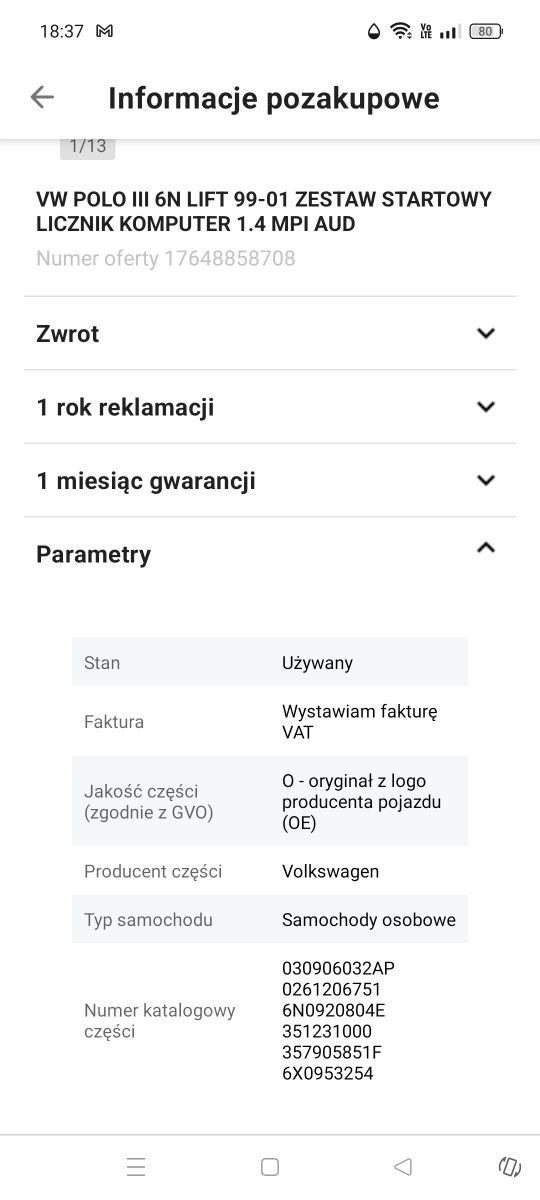
Task: Tap the Wi-Fi status icon
Action: click(x=401, y=31)
